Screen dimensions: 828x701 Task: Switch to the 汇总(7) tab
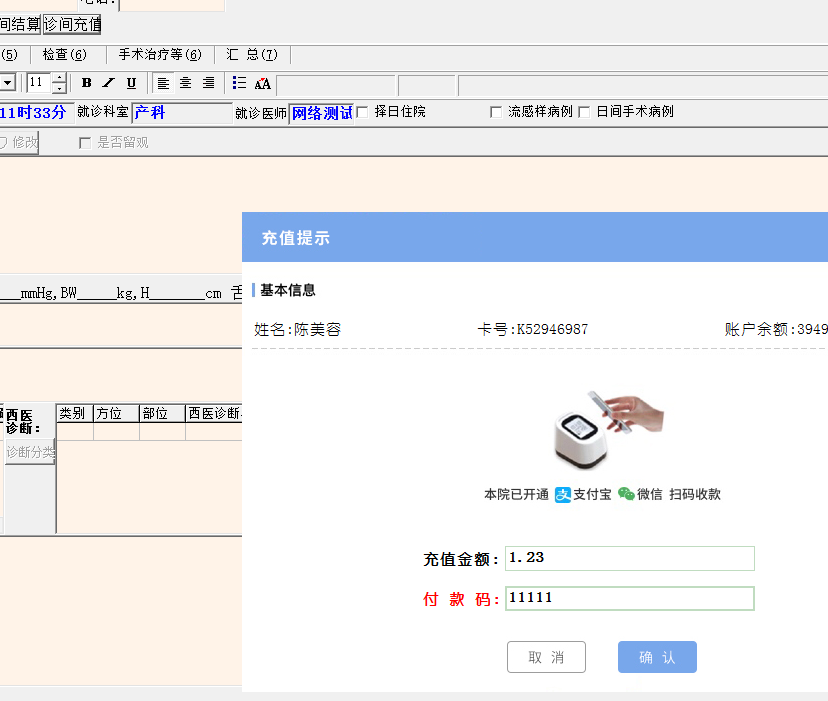pos(252,54)
